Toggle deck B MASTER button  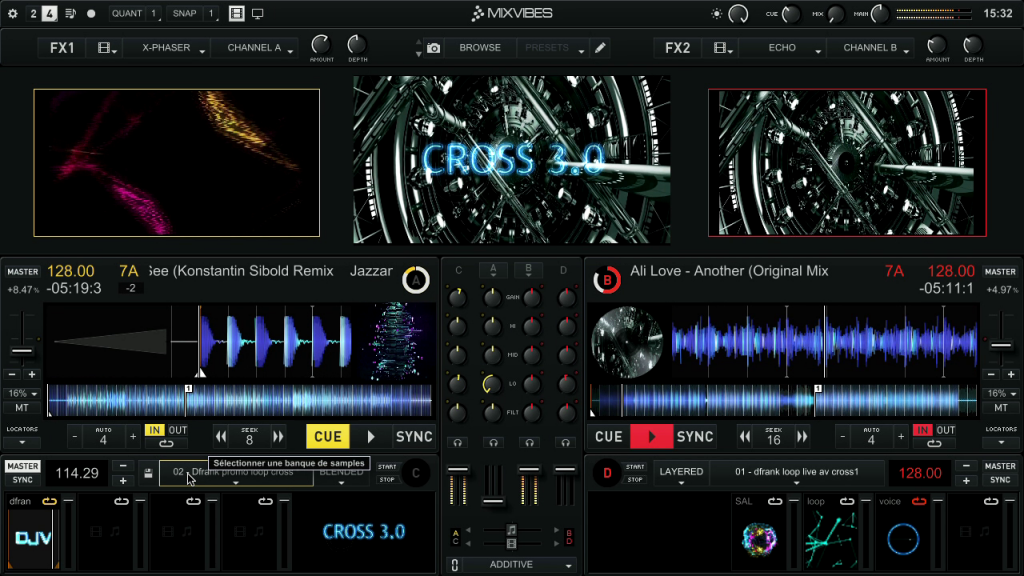pyautogui.click(x=1000, y=272)
